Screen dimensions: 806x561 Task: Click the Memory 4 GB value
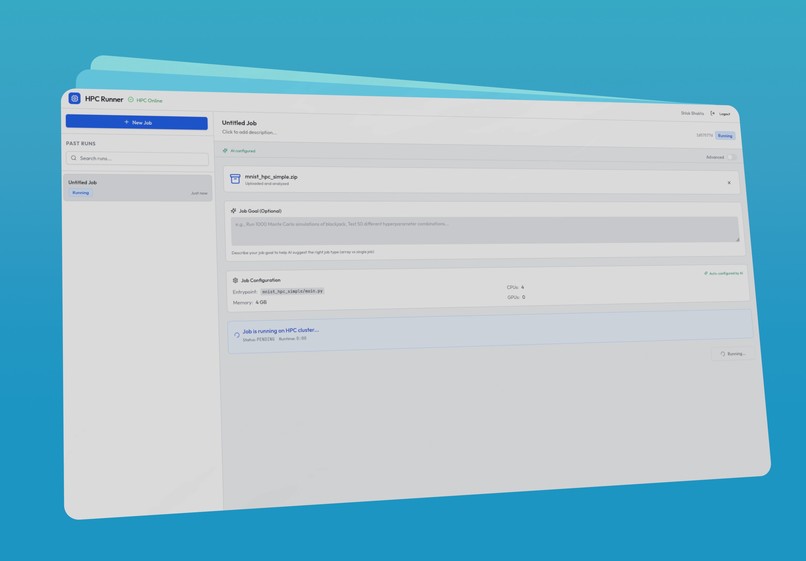[261, 302]
